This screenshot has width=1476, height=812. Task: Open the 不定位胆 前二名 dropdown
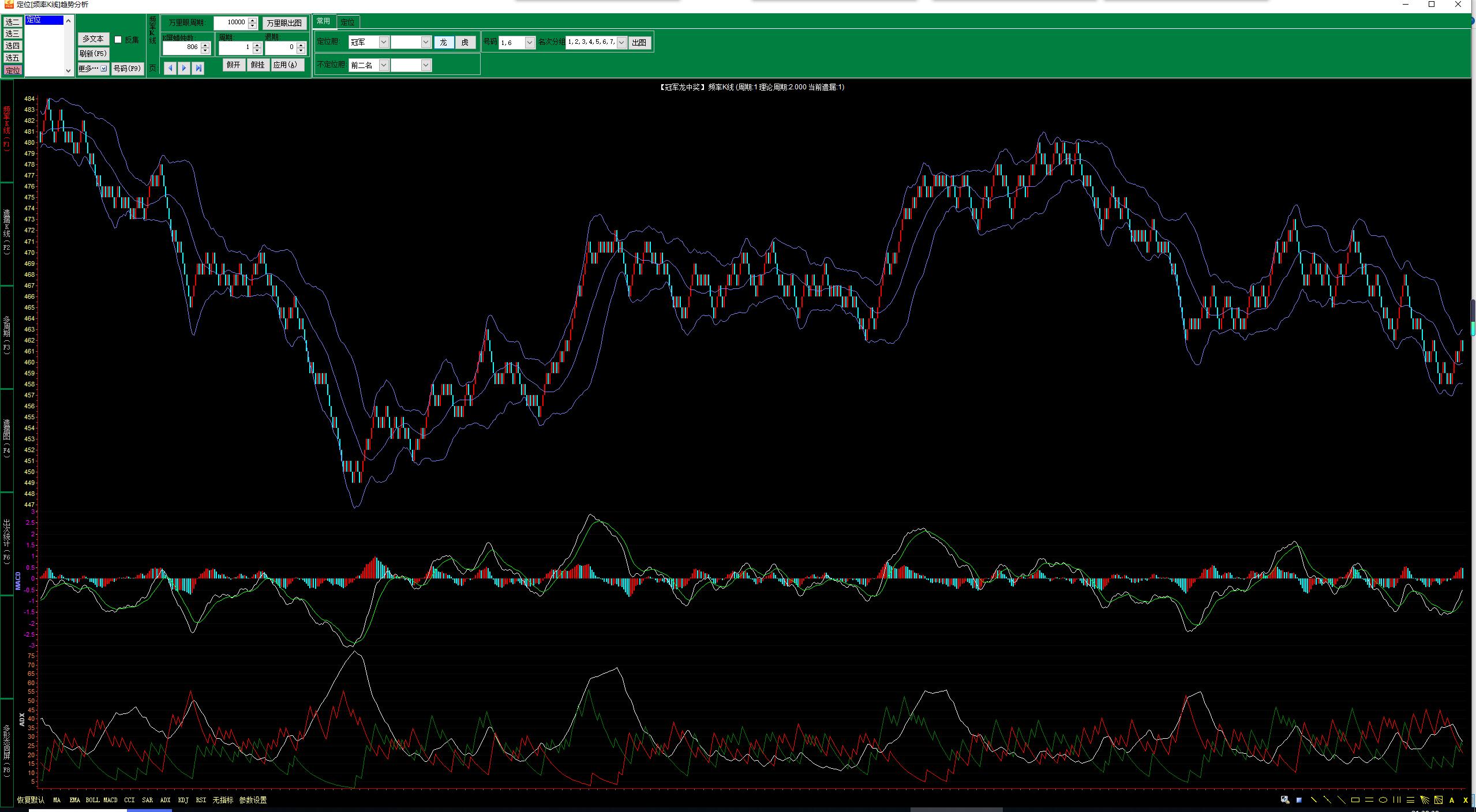coord(384,65)
